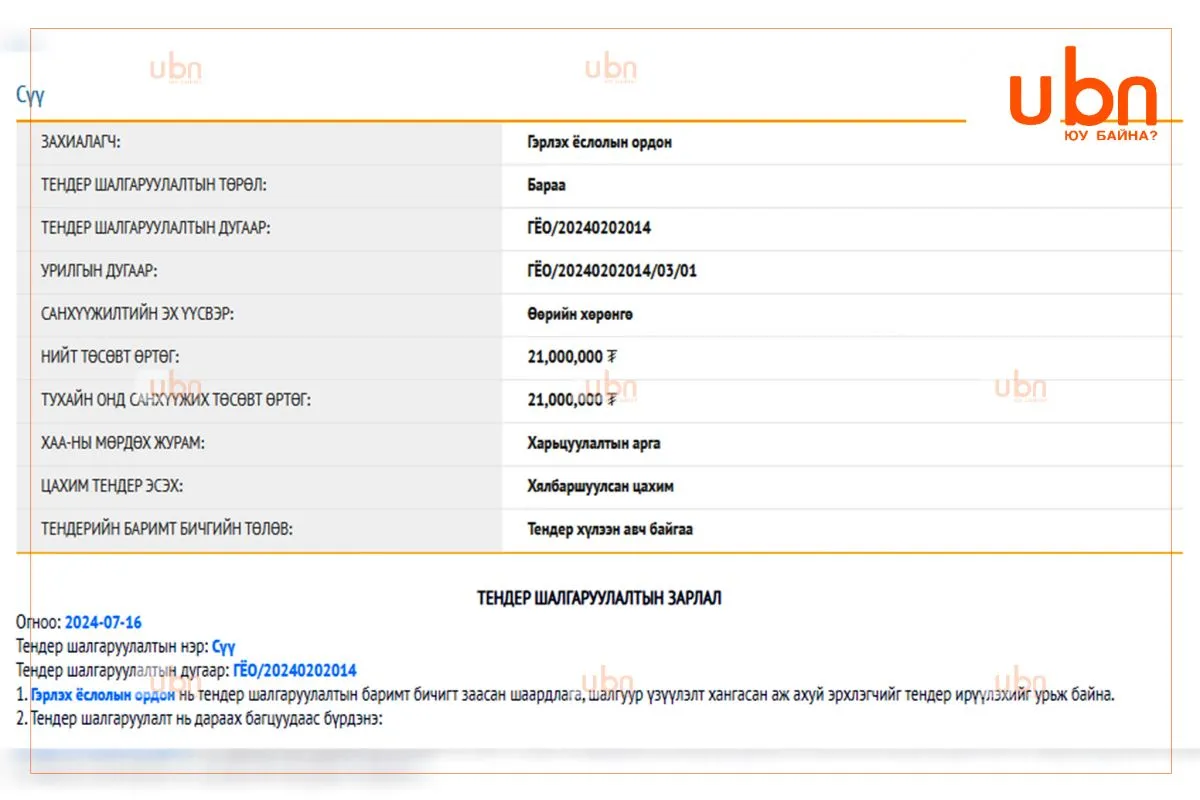Follow the blue "ГЁО/20240202014" link in the notice
This screenshot has width=1200, height=800.
click(295, 670)
